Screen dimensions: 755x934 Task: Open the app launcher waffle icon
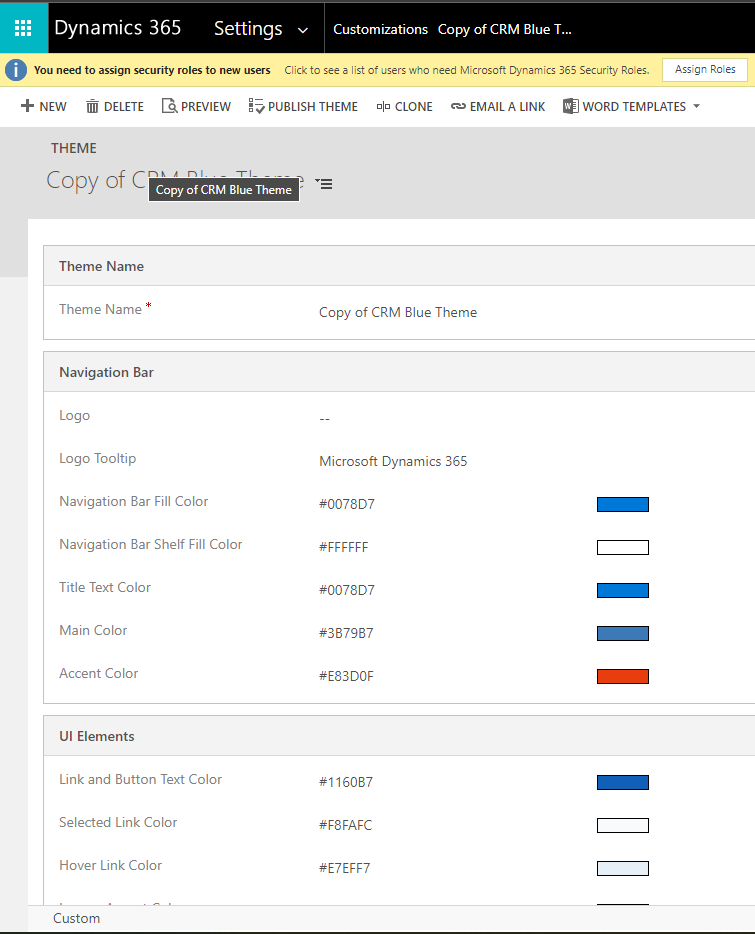[23, 28]
